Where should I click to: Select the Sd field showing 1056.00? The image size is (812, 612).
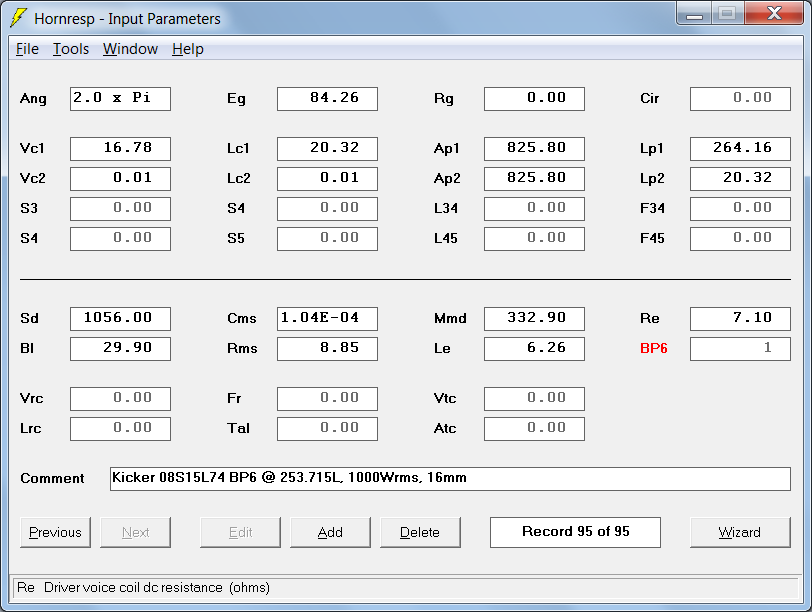[120, 319]
